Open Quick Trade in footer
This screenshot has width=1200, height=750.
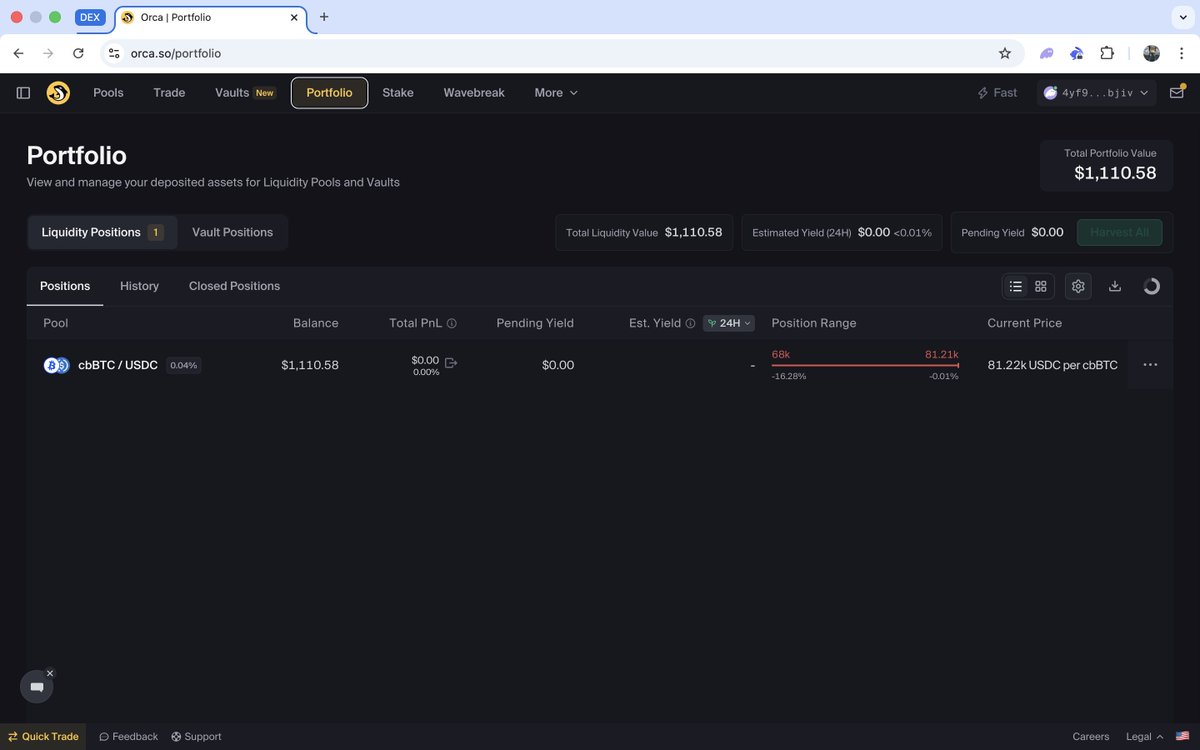pos(43,737)
